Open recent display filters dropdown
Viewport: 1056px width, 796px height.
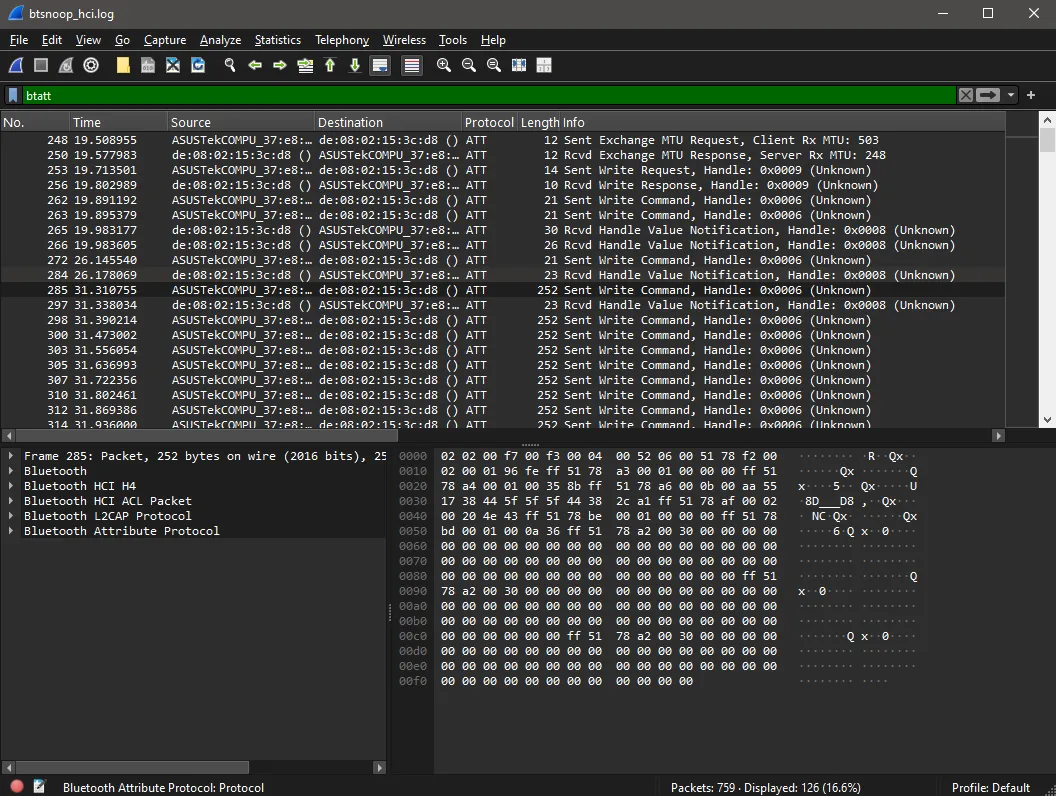pyautogui.click(x=1011, y=95)
